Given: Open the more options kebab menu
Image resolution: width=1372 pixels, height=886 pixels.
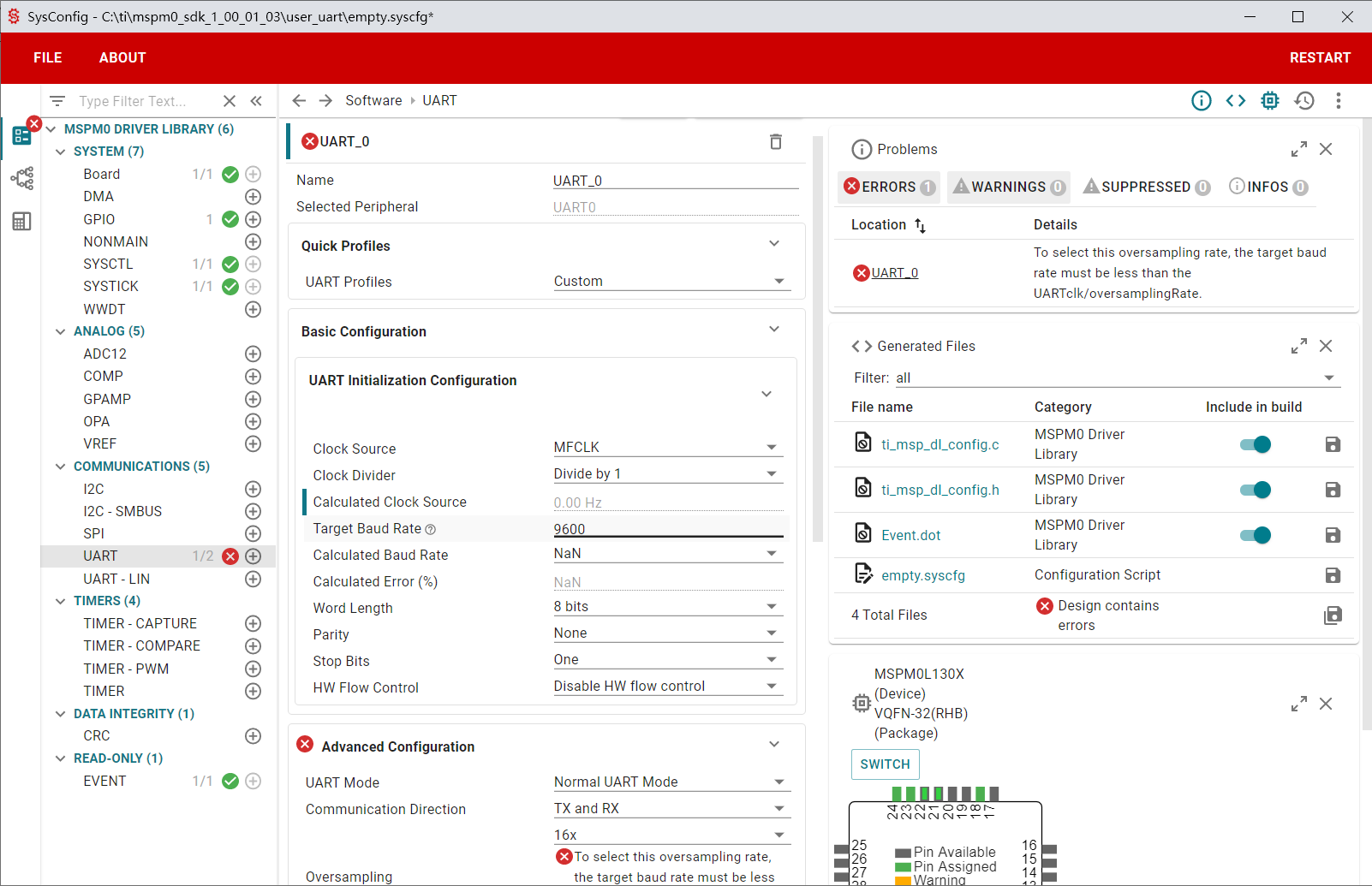Looking at the screenshot, I should click(1339, 101).
